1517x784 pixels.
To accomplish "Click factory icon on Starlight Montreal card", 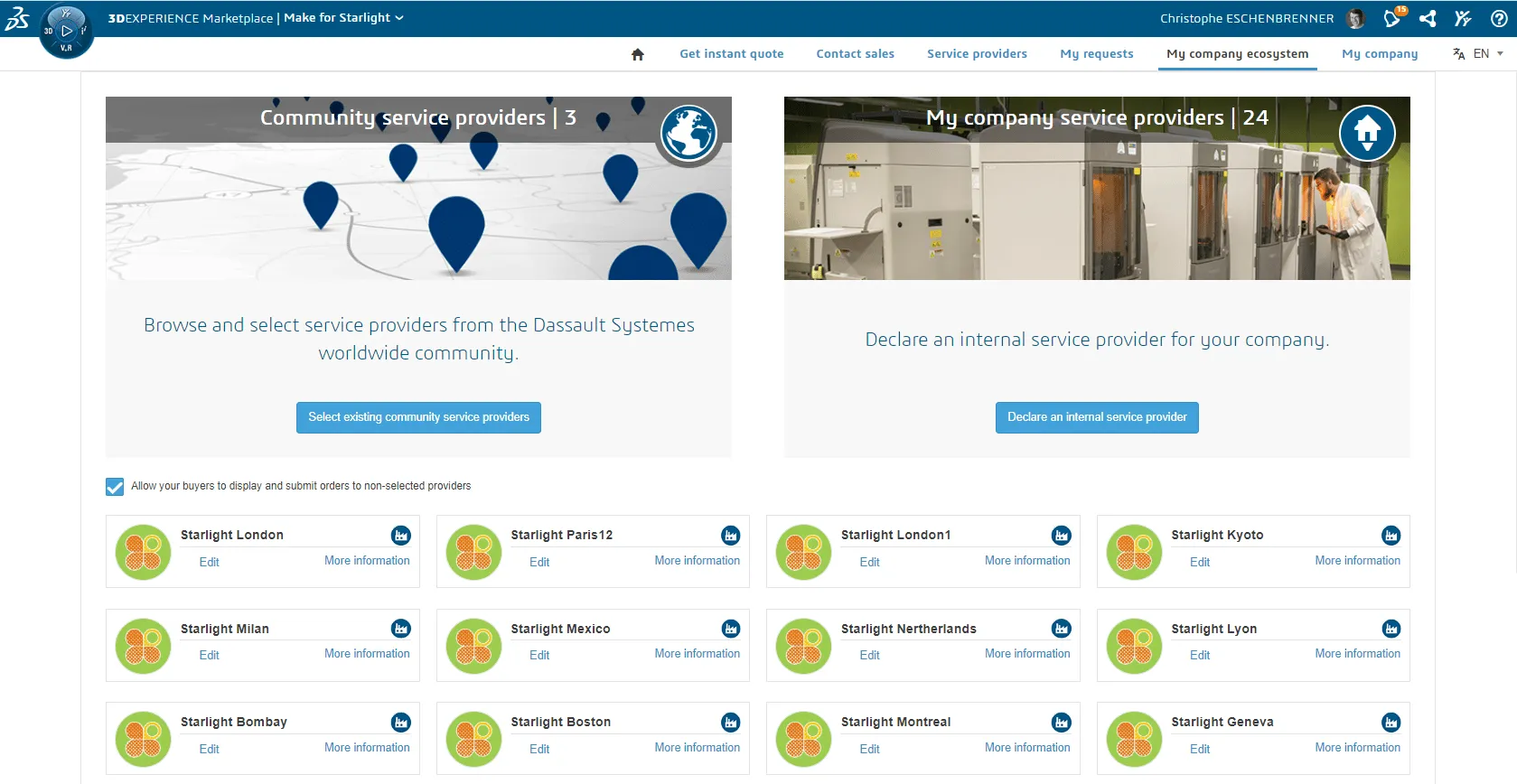I will [x=1062, y=723].
